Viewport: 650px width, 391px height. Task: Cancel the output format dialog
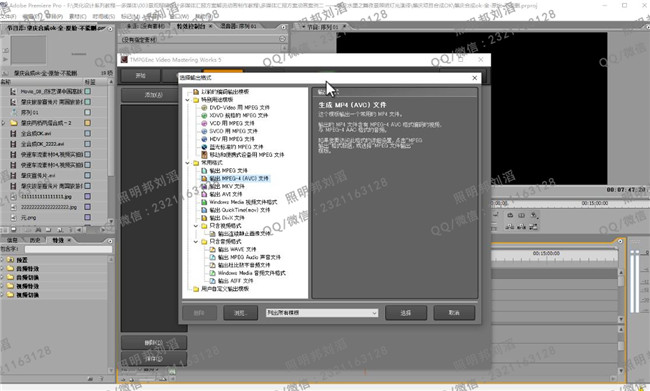coord(454,313)
